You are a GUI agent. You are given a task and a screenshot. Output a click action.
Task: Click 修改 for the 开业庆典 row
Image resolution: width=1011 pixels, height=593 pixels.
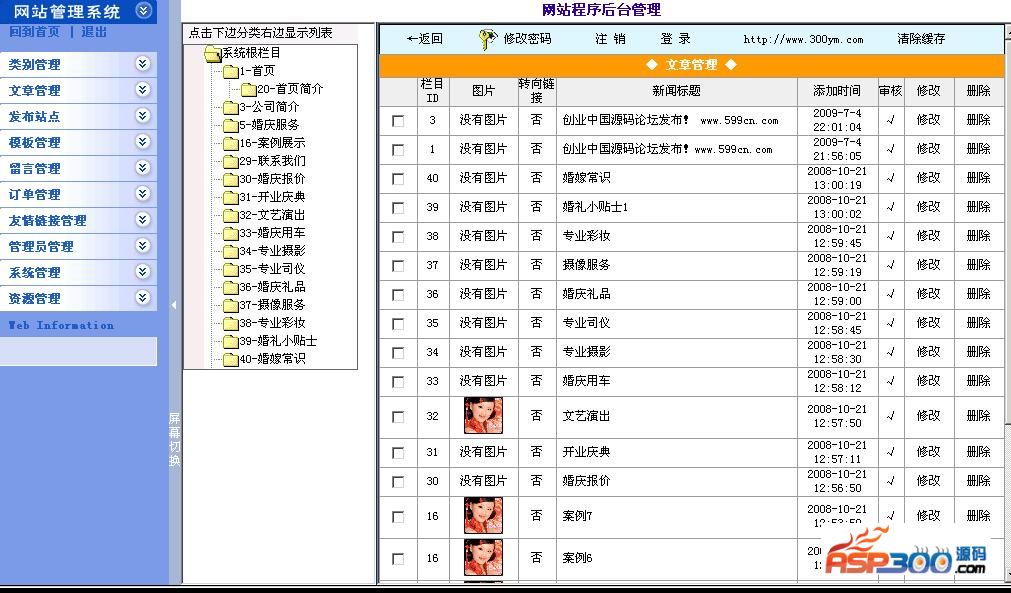pos(928,452)
